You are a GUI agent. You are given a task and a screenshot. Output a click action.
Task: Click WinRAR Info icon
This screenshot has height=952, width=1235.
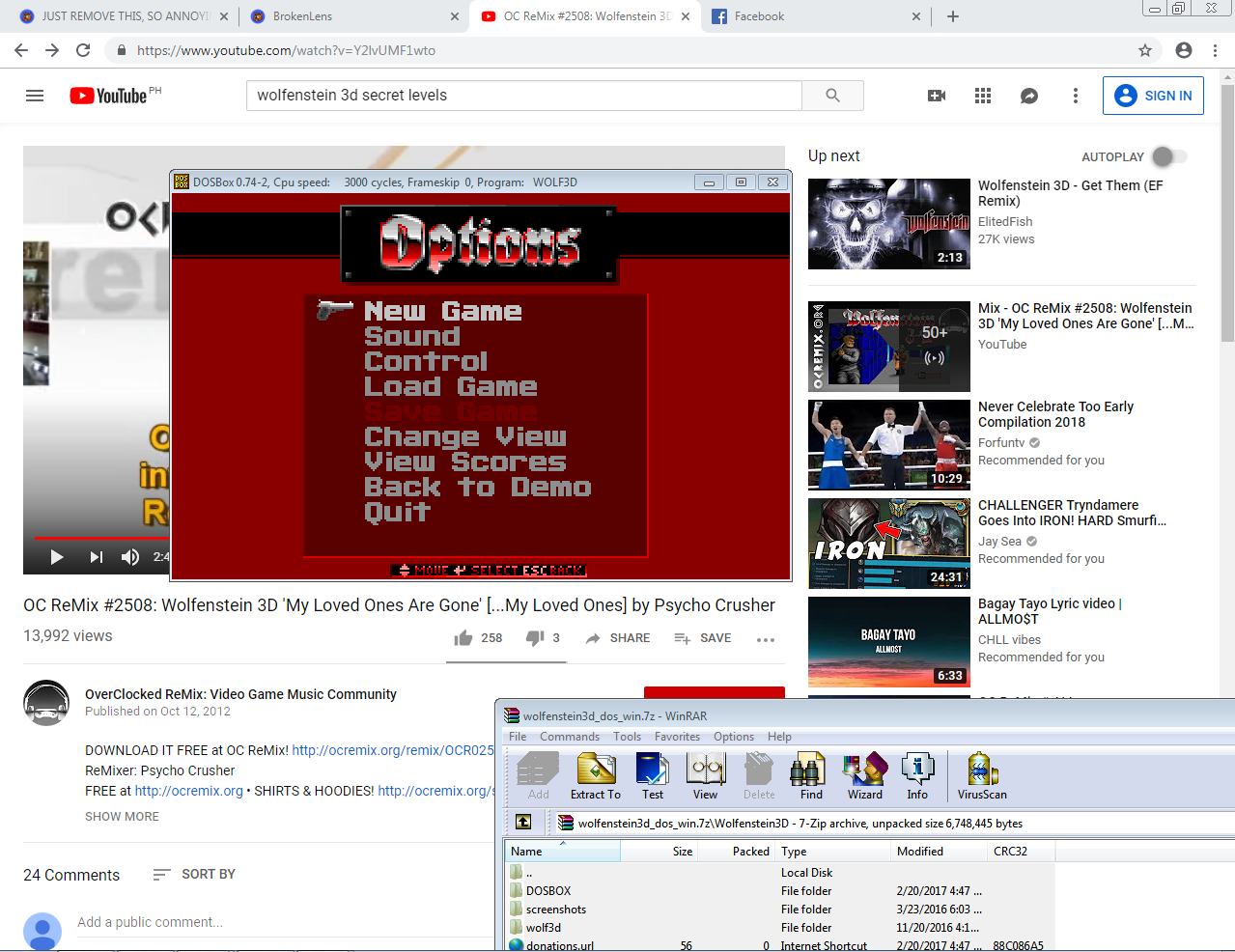click(x=917, y=775)
